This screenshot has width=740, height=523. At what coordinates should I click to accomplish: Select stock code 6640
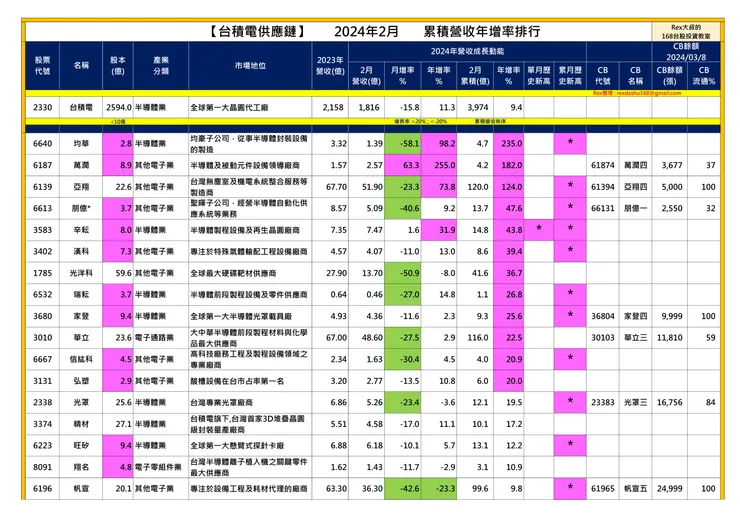pyautogui.click(x=42, y=143)
